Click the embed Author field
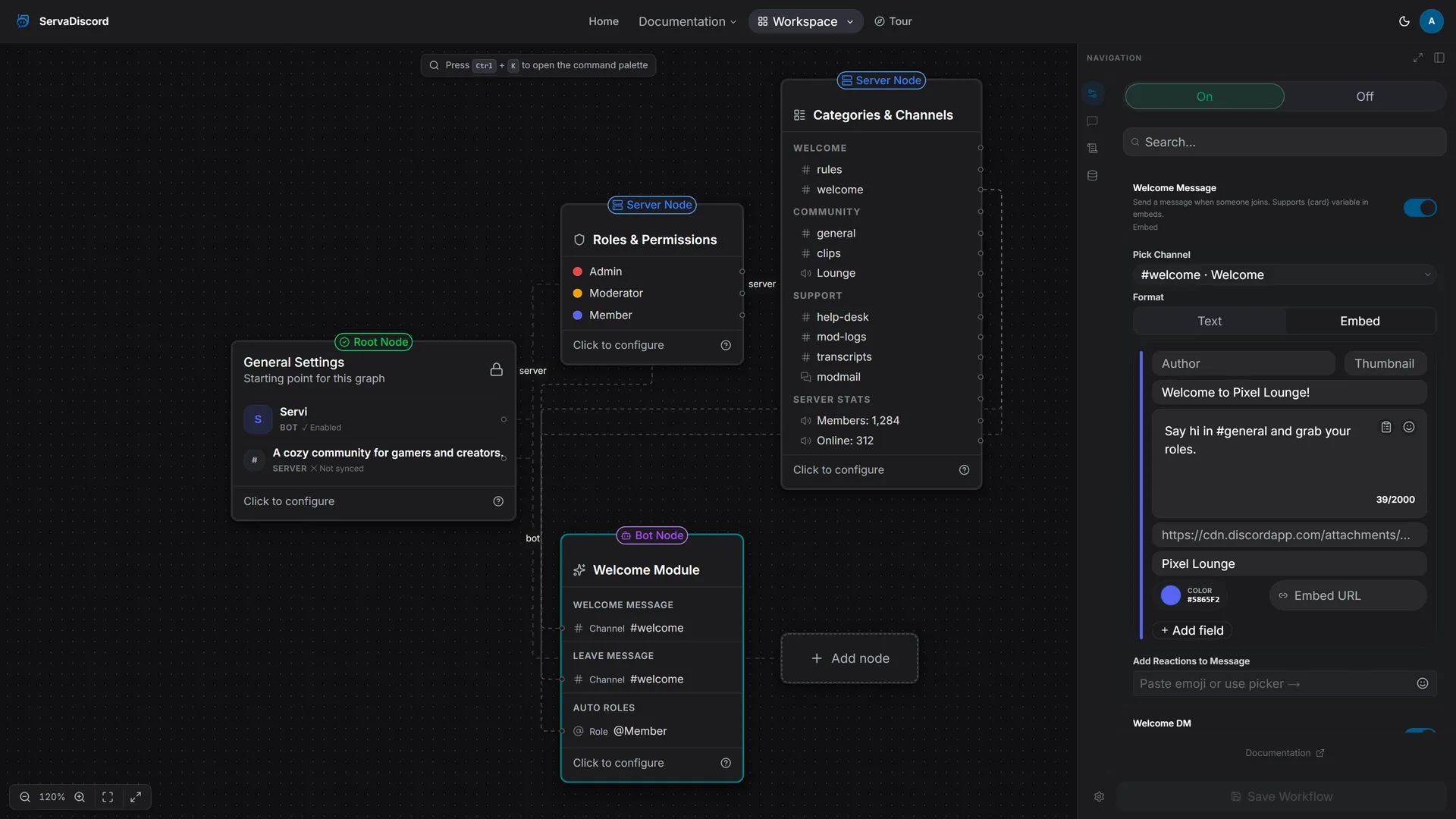Viewport: 1456px width, 819px height. pos(1243,363)
